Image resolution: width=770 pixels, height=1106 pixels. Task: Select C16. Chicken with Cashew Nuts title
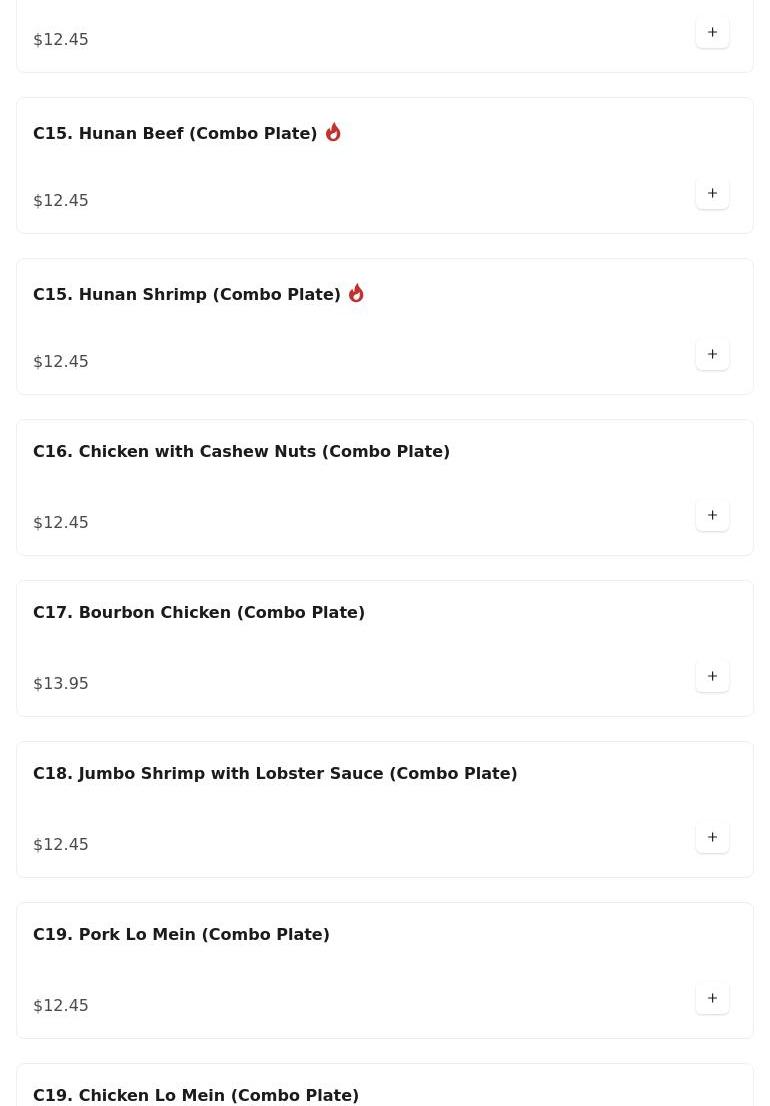tap(241, 451)
